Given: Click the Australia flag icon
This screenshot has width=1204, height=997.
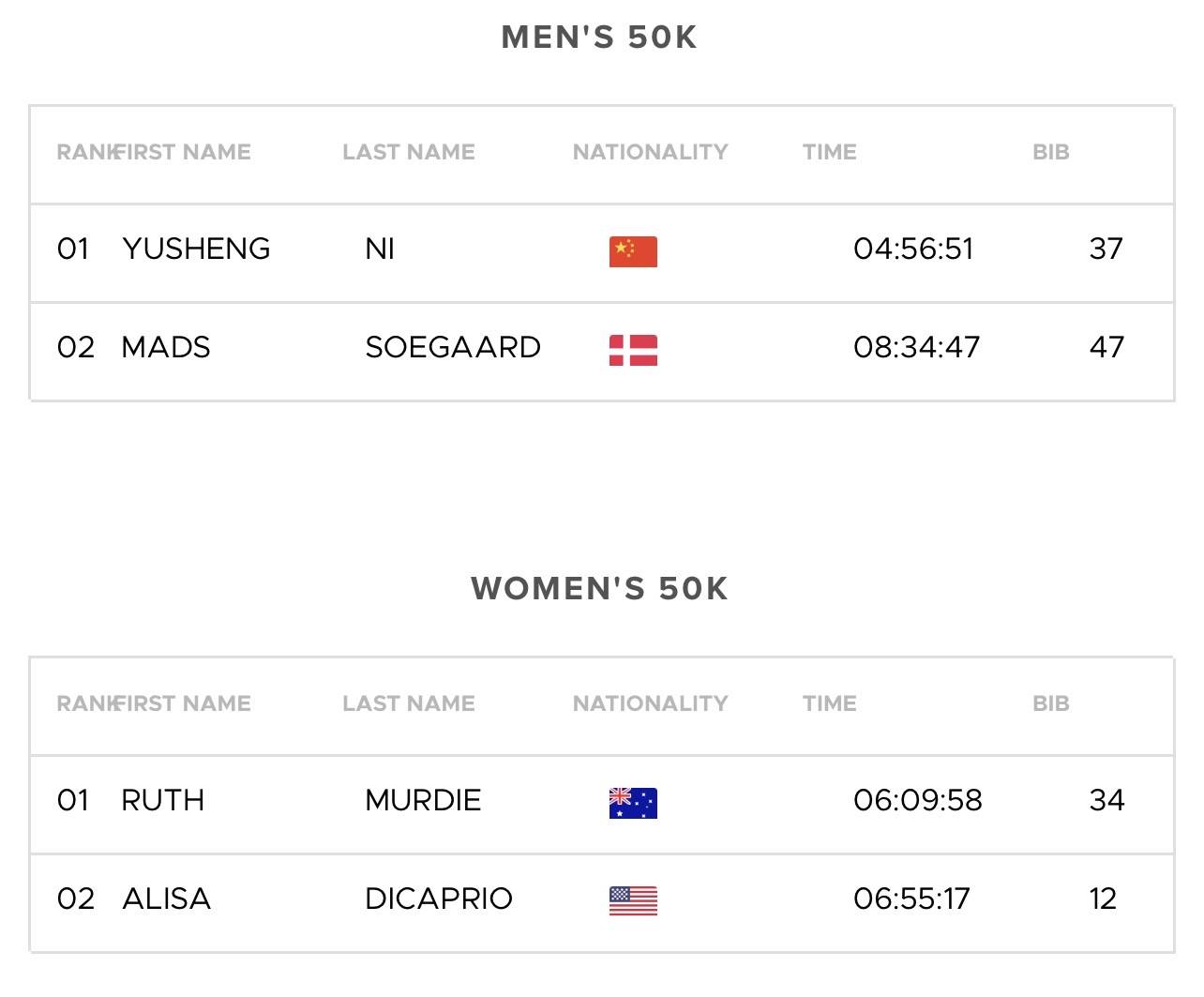Looking at the screenshot, I should (633, 803).
